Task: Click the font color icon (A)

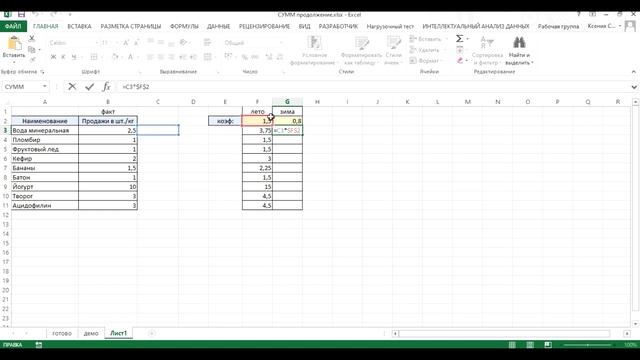Action: (130, 57)
